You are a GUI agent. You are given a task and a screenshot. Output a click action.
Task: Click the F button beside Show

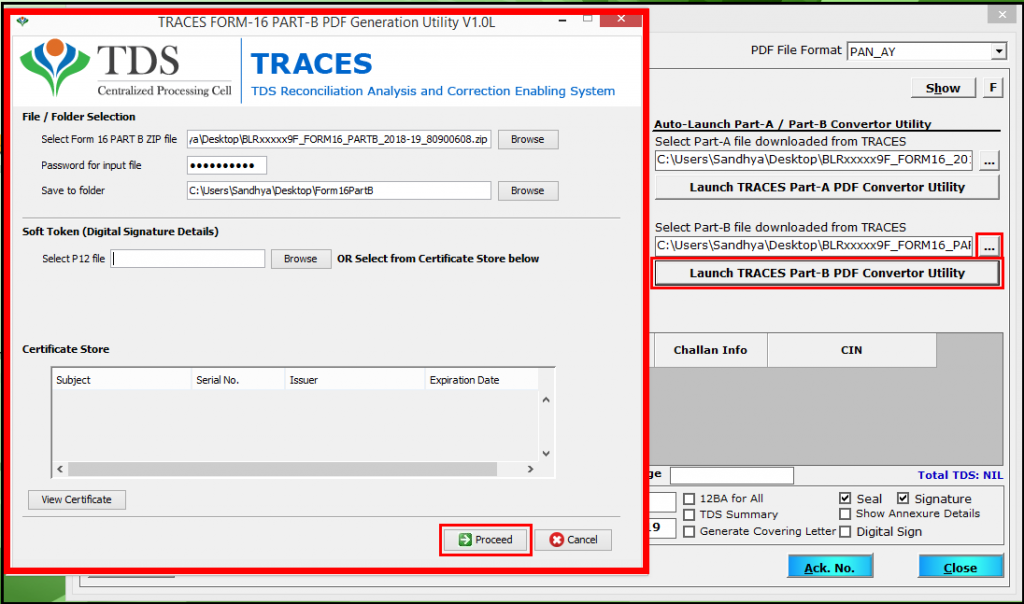pos(993,87)
